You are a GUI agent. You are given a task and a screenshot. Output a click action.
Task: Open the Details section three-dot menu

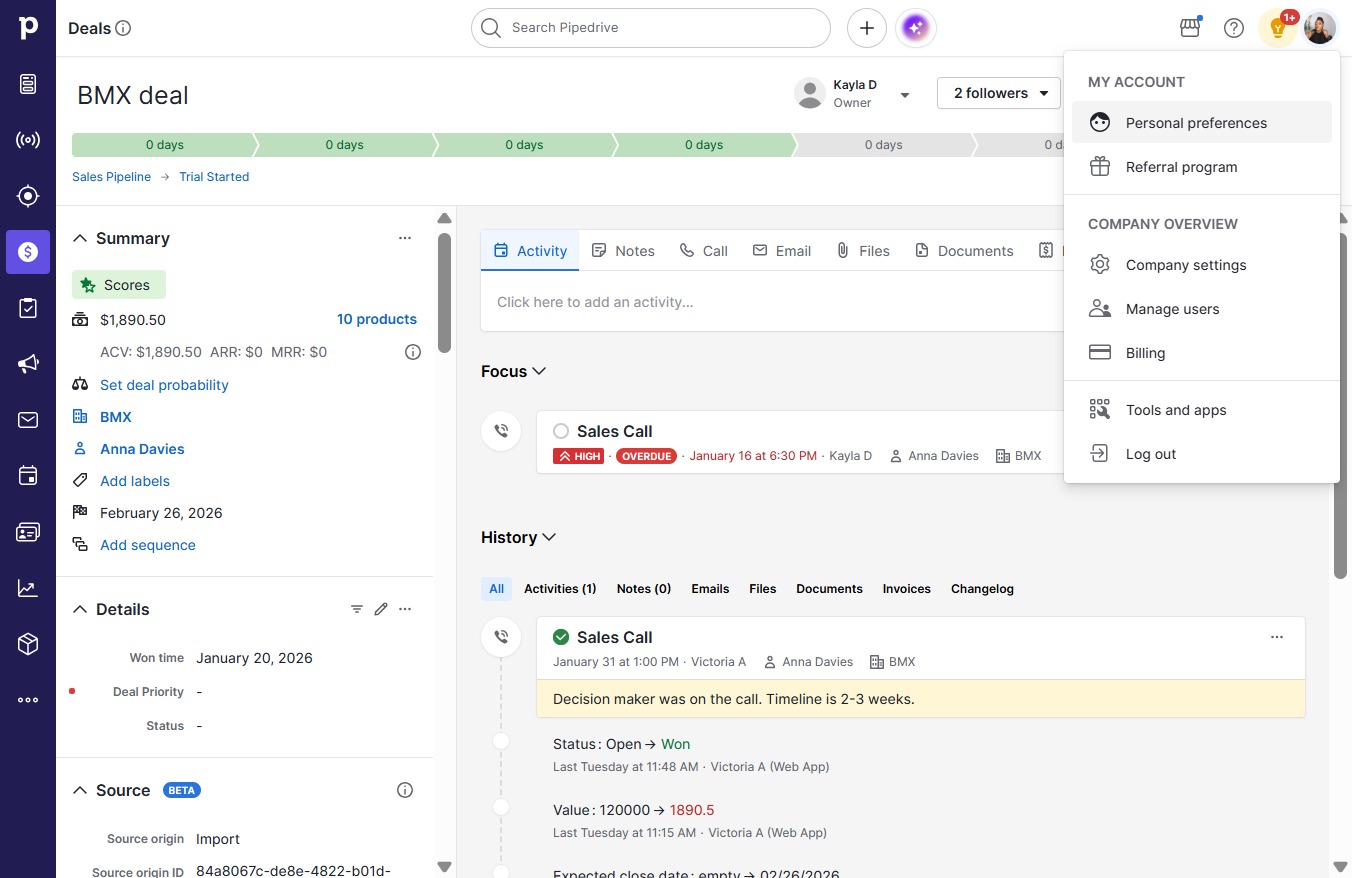point(405,609)
